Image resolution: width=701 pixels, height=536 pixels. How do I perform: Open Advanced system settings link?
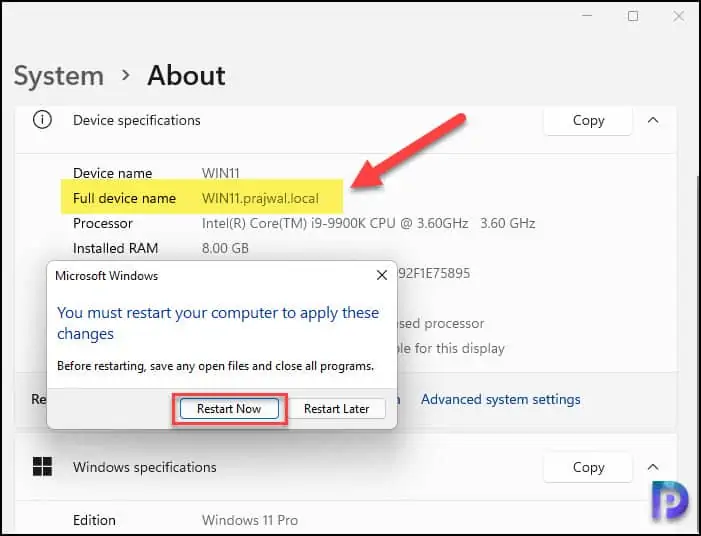pyautogui.click(x=500, y=399)
